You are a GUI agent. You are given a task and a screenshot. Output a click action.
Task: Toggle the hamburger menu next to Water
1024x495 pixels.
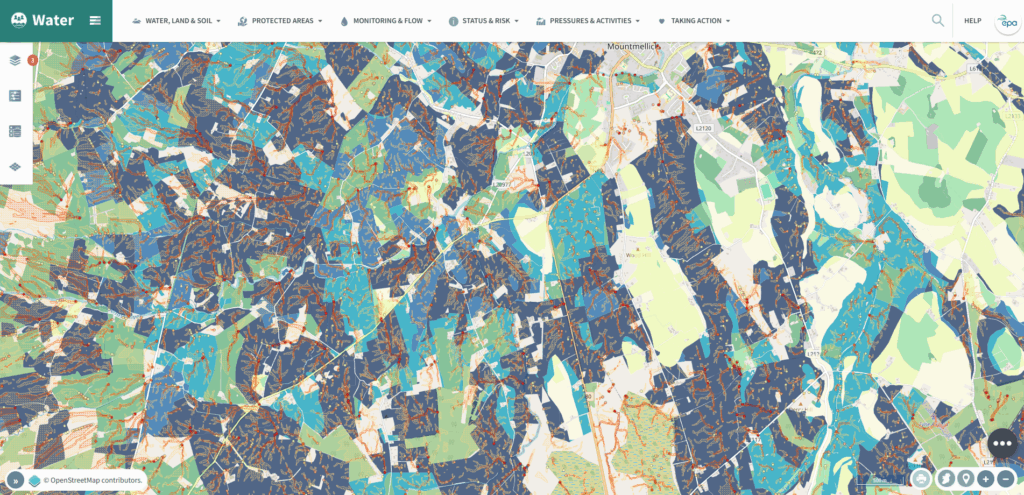[94, 20]
